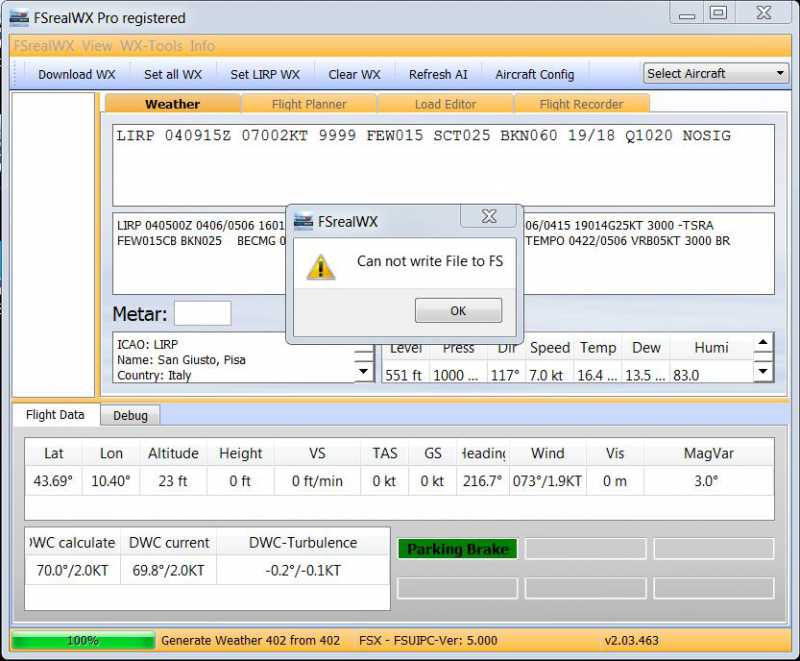This screenshot has width=800, height=661.
Task: Click the Metar ICAO input field
Action: click(203, 313)
